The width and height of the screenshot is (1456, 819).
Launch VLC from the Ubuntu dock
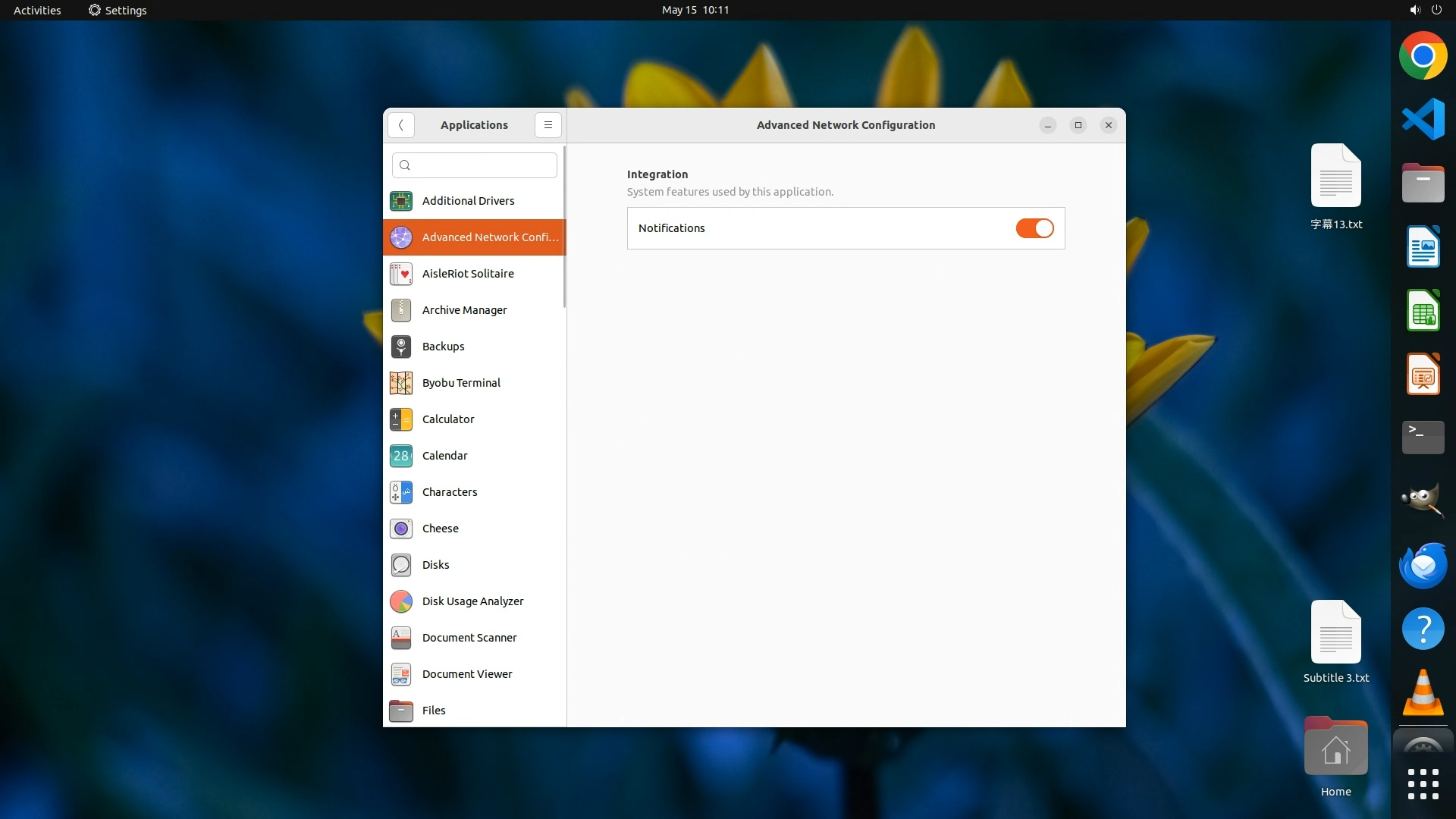click(x=1423, y=693)
